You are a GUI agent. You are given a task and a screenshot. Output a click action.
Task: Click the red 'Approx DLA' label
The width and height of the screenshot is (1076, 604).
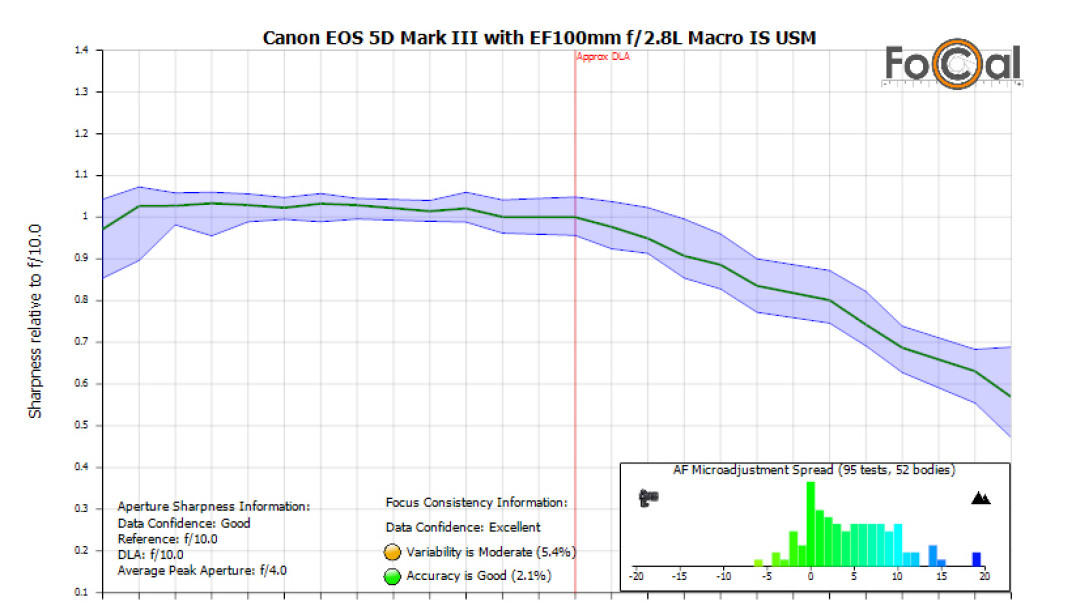coord(603,56)
